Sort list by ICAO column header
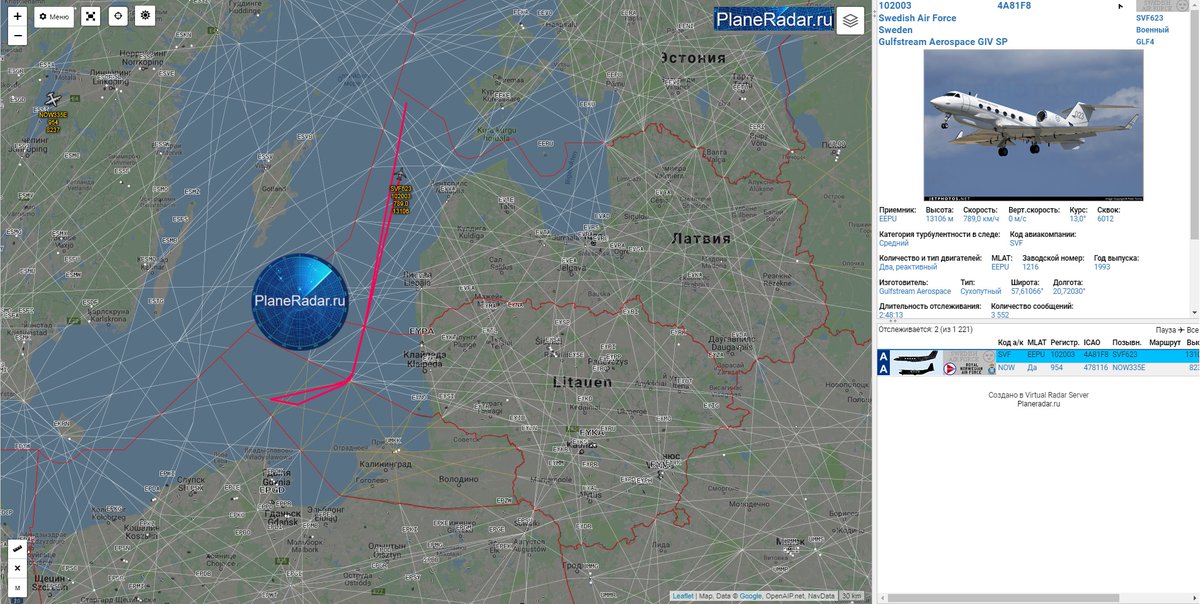The width and height of the screenshot is (1200, 604). (x=1093, y=342)
